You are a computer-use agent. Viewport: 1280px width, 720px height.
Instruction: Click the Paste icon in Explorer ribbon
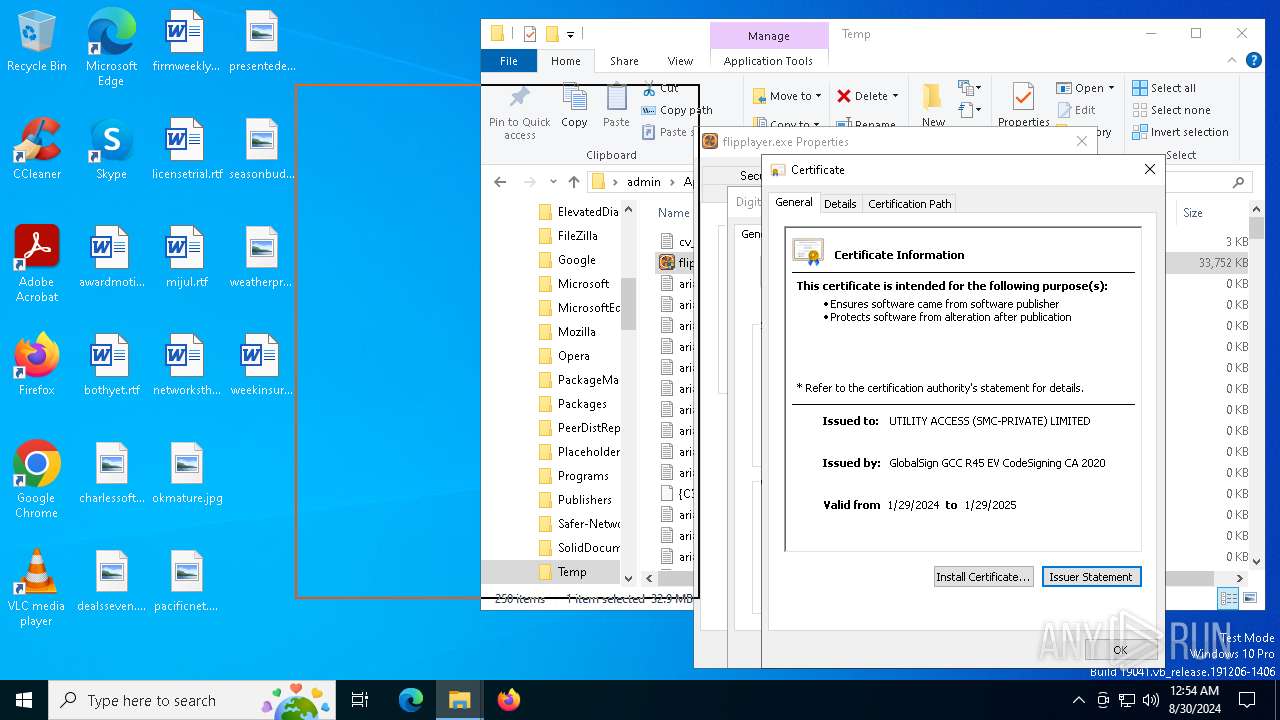pos(616,106)
